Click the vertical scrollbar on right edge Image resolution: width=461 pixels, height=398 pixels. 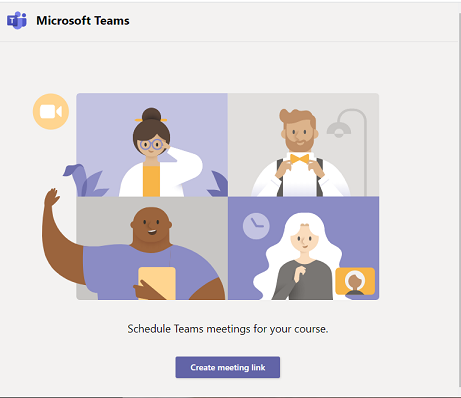[459, 200]
